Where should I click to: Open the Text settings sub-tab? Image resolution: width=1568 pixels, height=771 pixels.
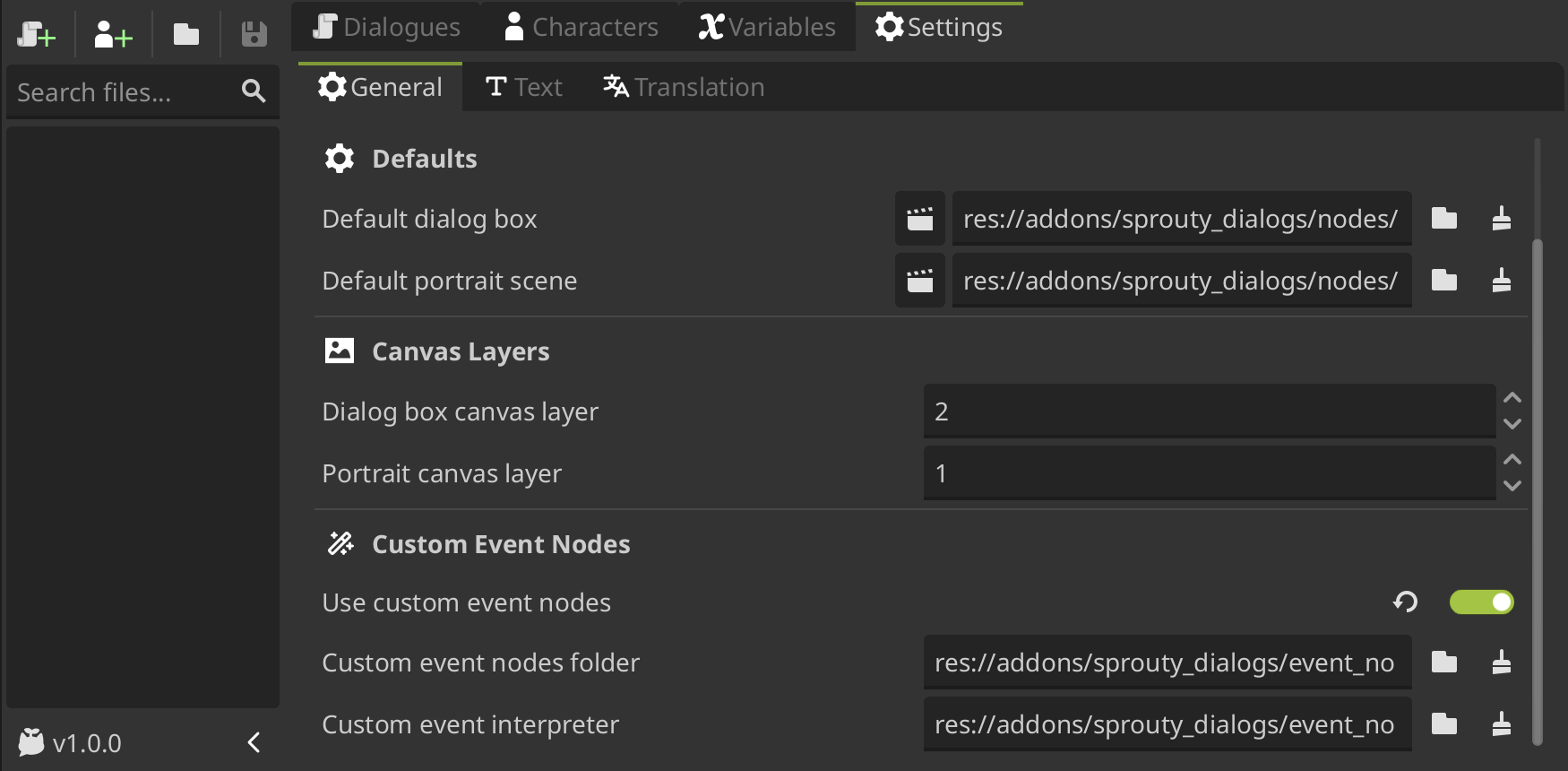tap(524, 87)
